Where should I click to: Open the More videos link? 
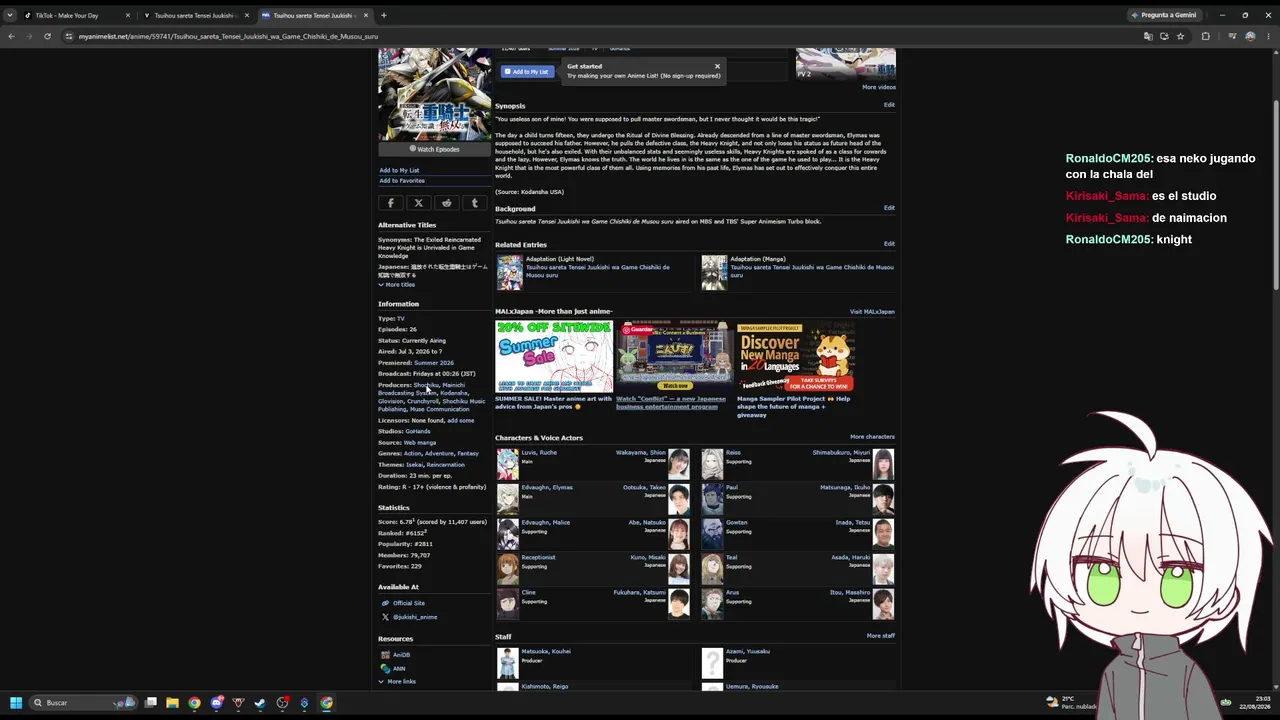879,87
